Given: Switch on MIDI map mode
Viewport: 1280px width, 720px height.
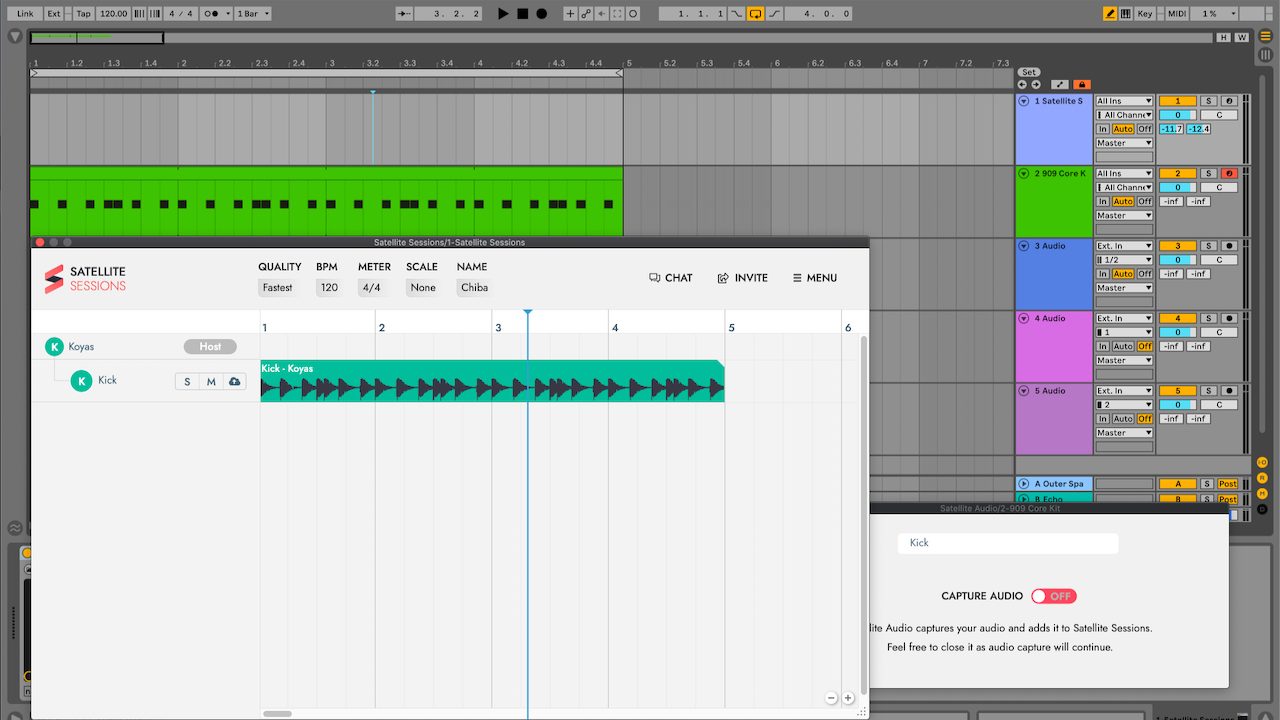Looking at the screenshot, I should click(1177, 14).
